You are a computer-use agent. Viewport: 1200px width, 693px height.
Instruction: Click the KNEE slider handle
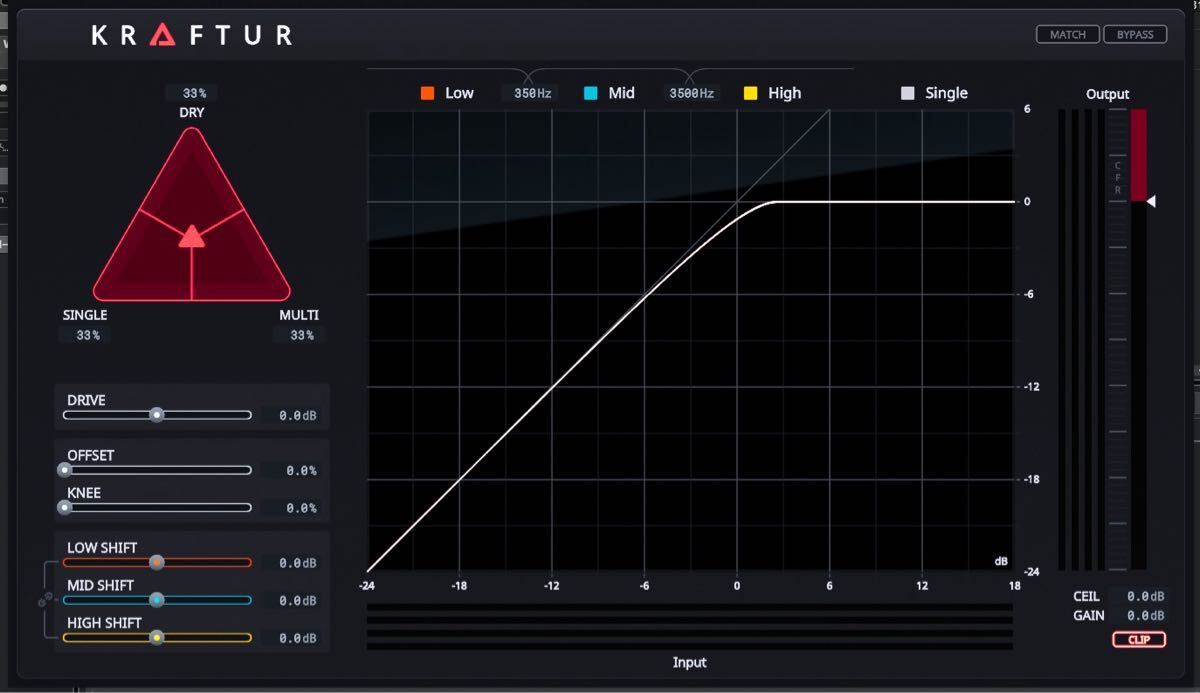pos(65,508)
